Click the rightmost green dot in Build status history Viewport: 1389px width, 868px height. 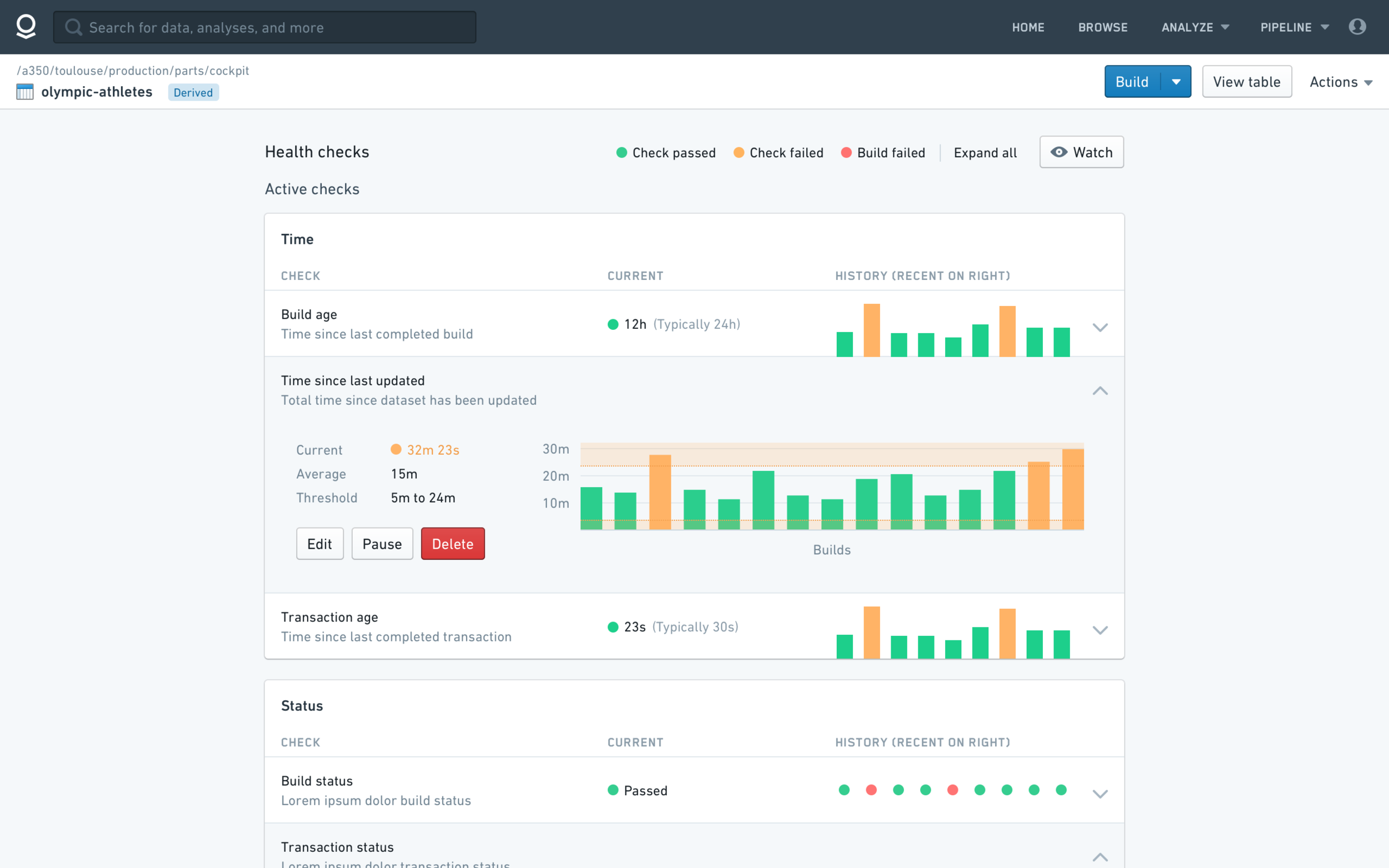[x=1061, y=790]
